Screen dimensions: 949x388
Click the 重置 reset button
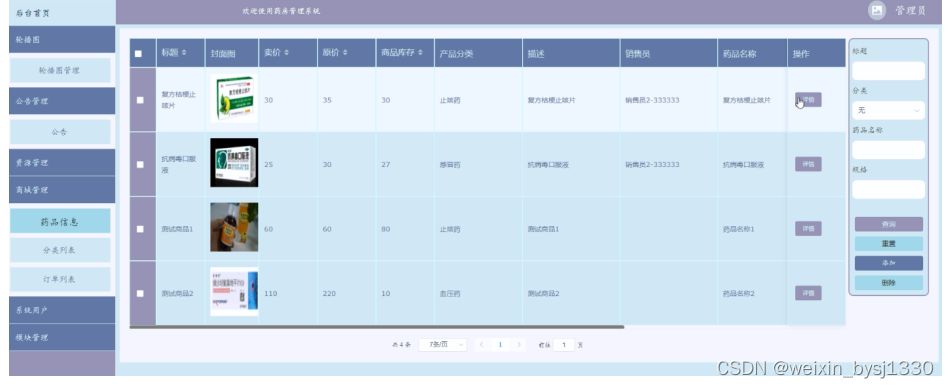pos(888,244)
